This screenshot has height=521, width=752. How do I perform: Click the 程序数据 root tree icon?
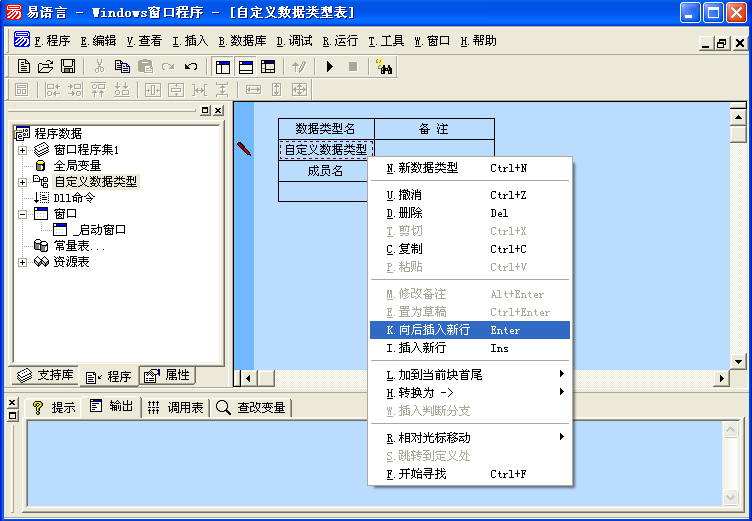click(23, 133)
